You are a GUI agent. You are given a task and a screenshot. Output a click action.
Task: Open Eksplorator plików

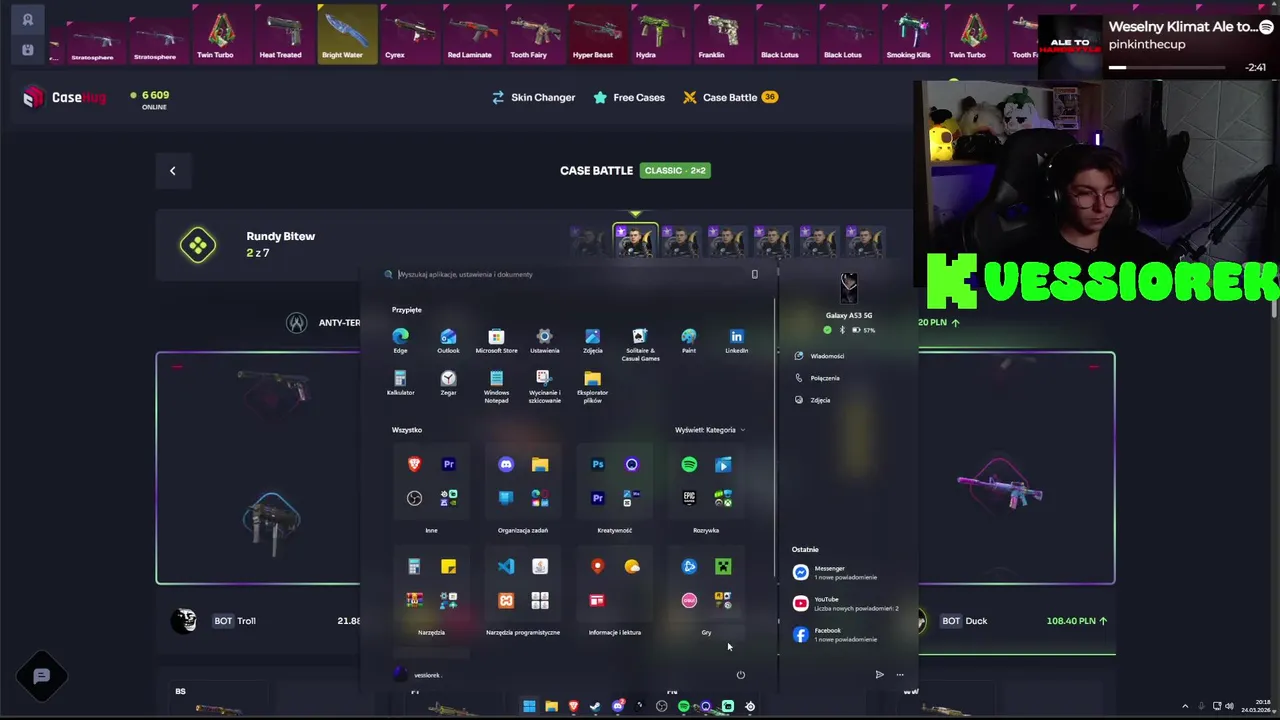[592, 385]
